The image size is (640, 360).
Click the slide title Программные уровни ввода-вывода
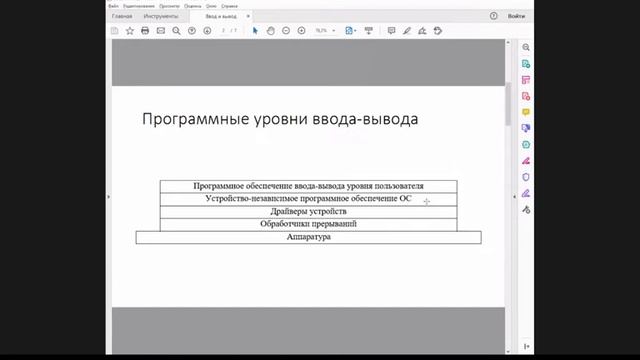pos(280,119)
